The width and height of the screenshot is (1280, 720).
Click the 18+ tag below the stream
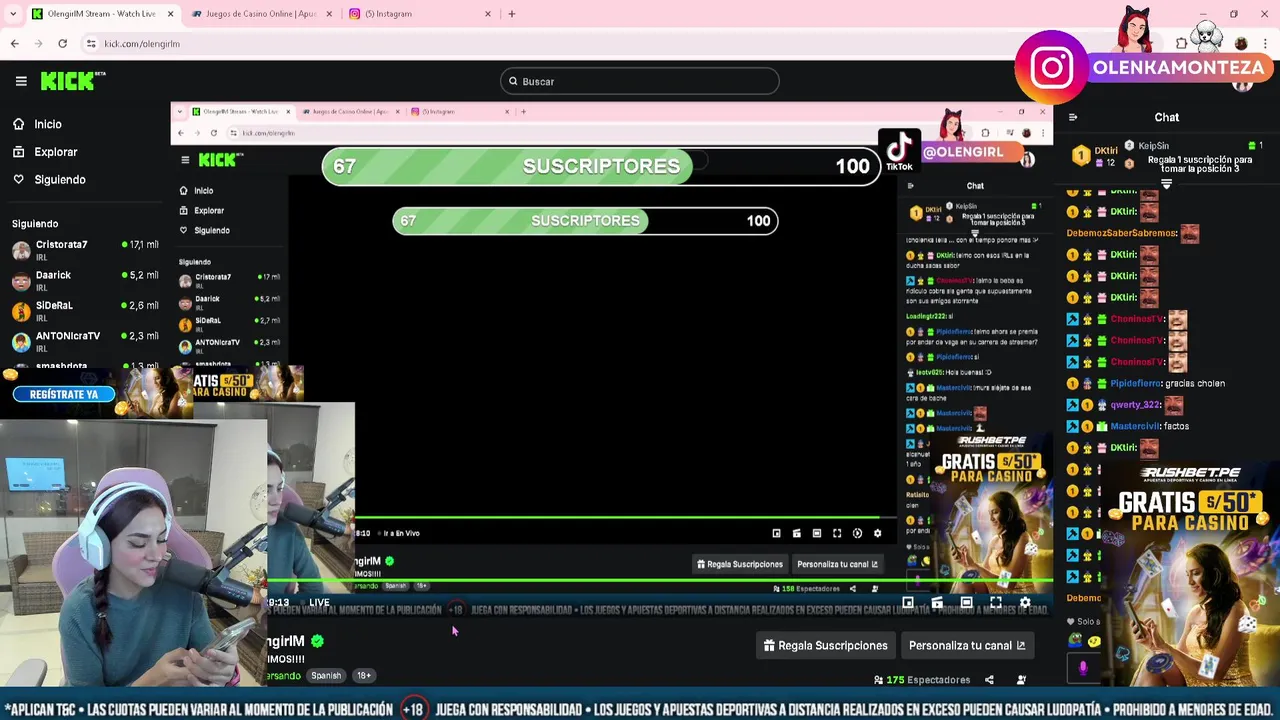pyautogui.click(x=364, y=676)
